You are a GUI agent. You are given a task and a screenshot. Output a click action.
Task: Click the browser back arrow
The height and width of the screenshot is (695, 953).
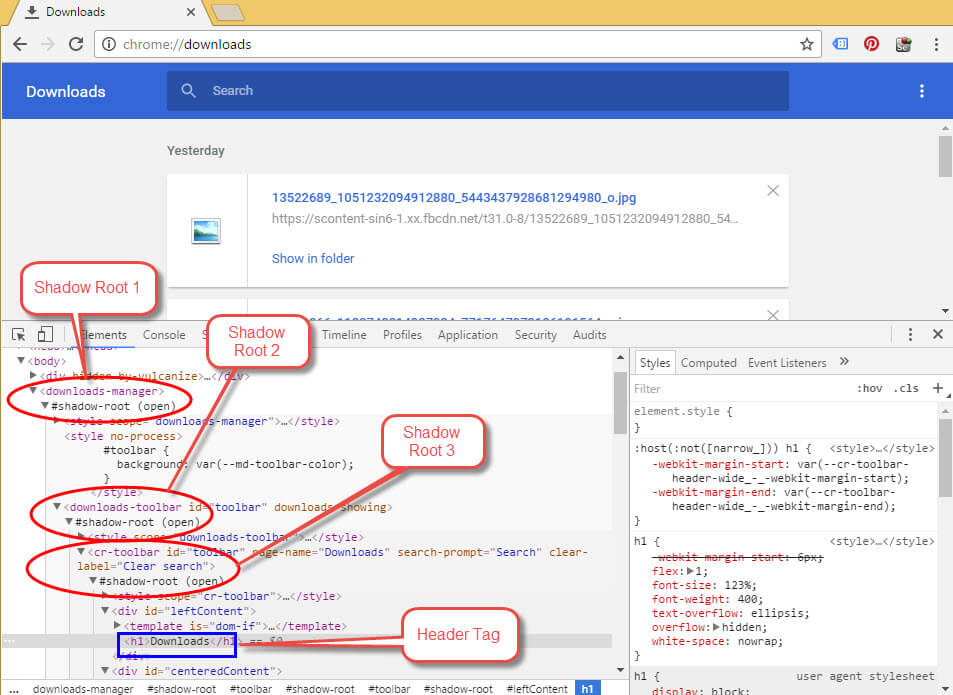click(x=20, y=44)
